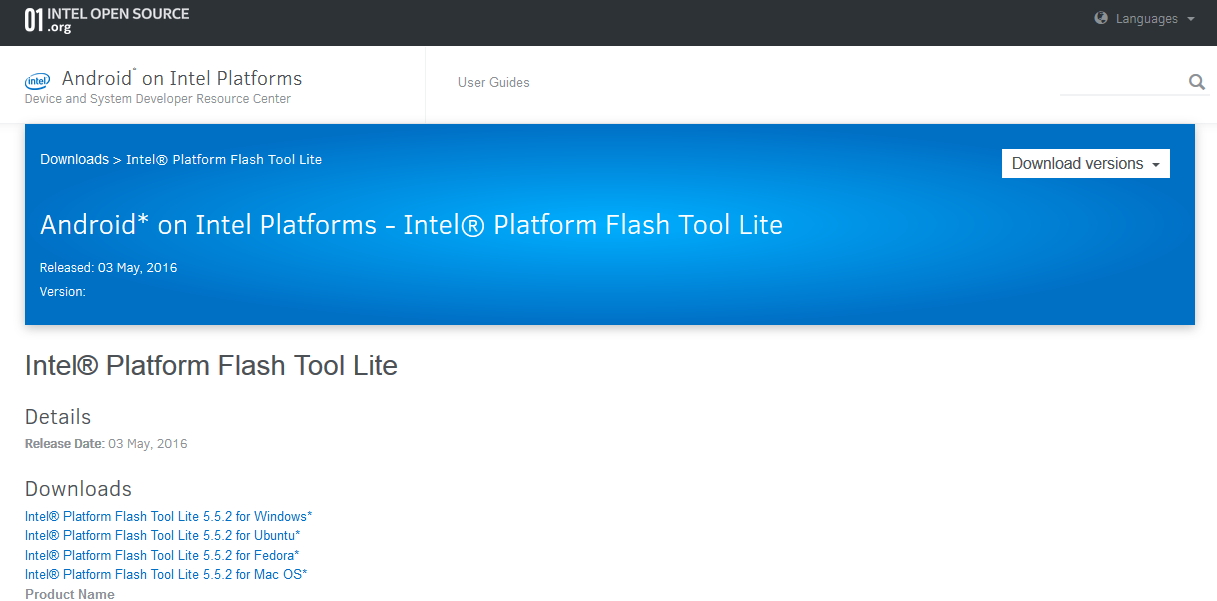
Task: Click the small arrow next to Languages
Action: pos(1190,19)
